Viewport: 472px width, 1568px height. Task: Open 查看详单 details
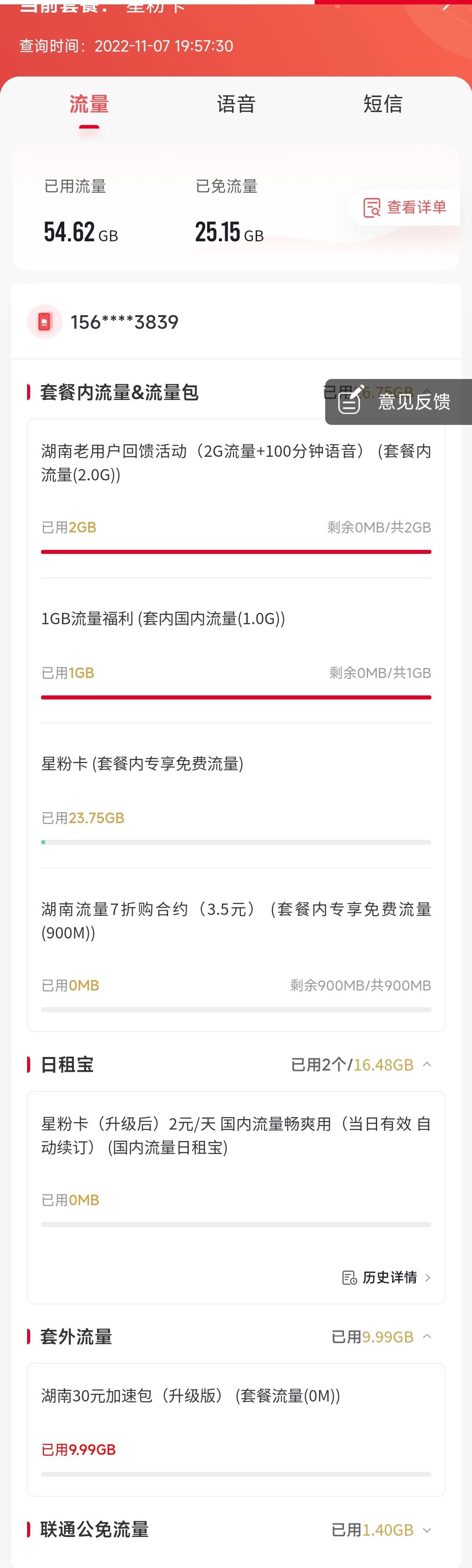[x=416, y=208]
